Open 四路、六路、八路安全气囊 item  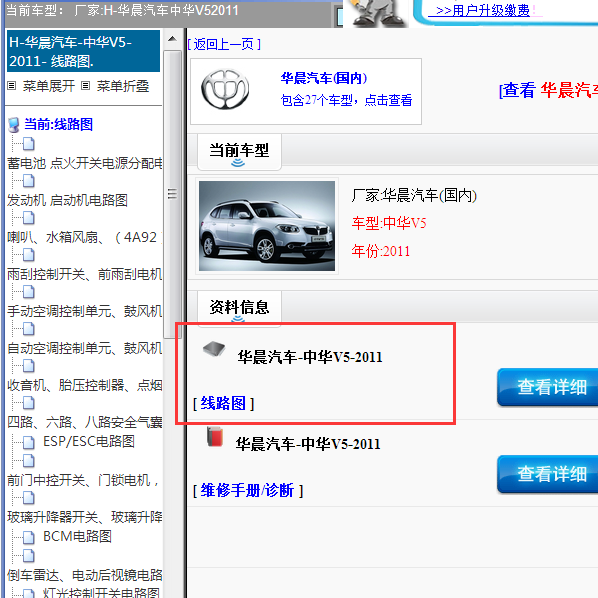coord(85,422)
